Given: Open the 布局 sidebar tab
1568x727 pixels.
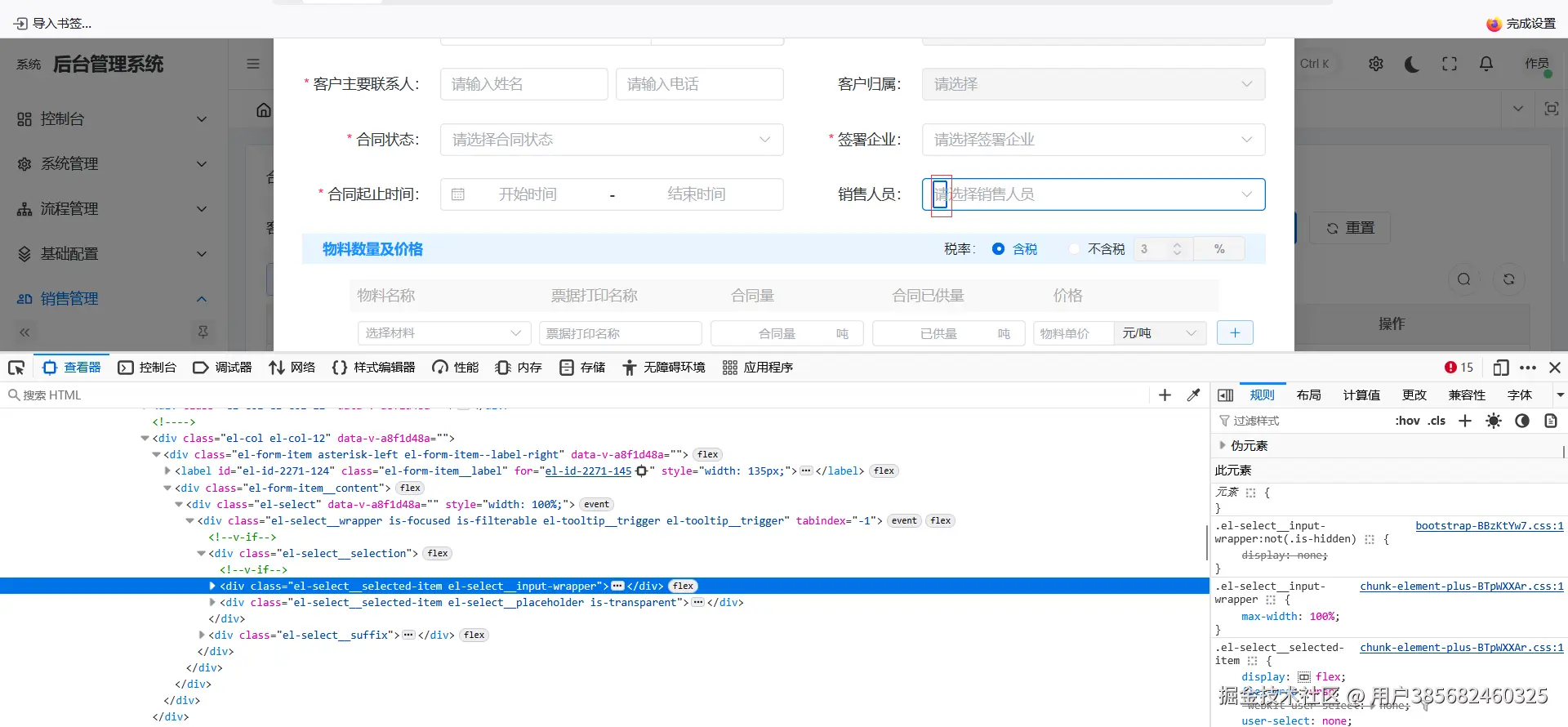Looking at the screenshot, I should coord(1308,395).
